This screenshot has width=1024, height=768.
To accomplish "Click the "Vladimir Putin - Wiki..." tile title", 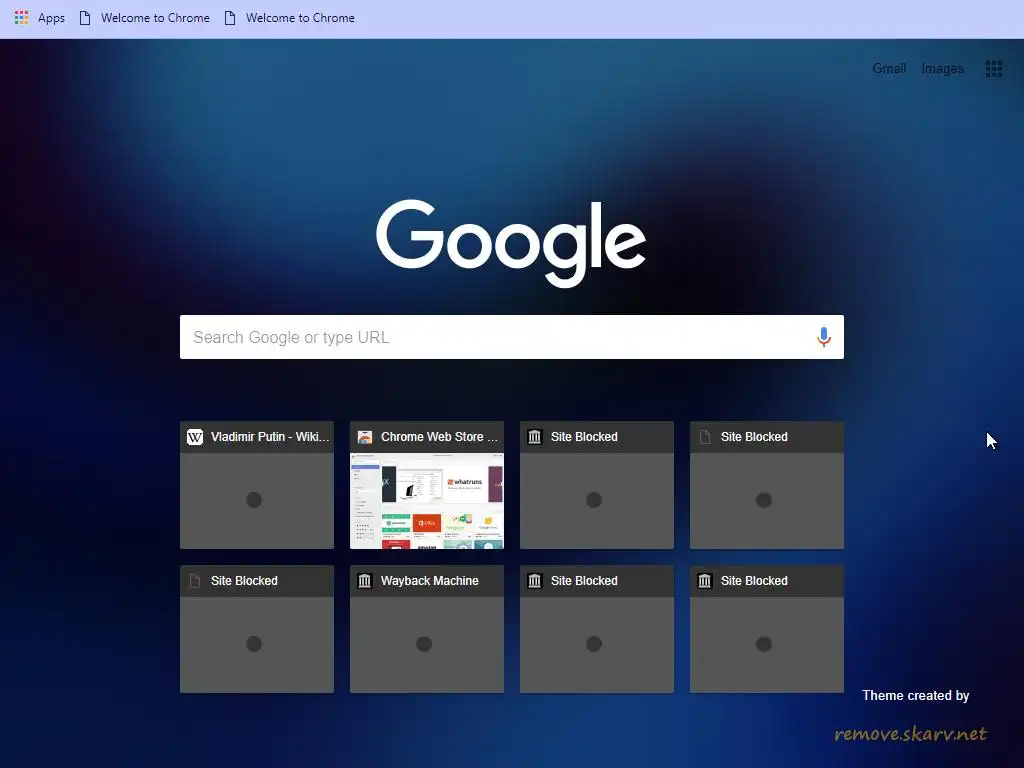I will coord(270,437).
